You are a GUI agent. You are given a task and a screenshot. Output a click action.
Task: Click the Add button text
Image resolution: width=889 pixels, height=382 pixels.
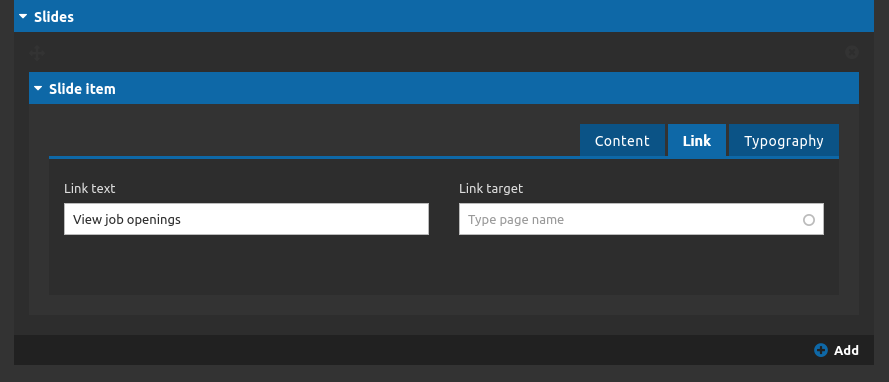(846, 350)
